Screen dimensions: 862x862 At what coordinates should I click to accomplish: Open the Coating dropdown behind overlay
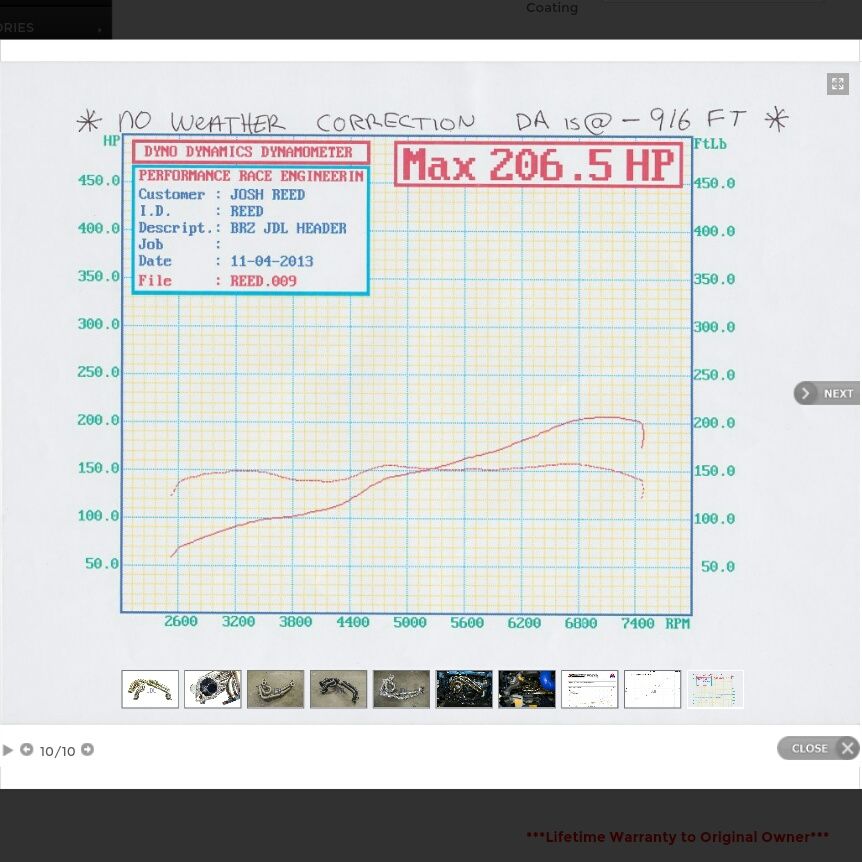coord(712,5)
